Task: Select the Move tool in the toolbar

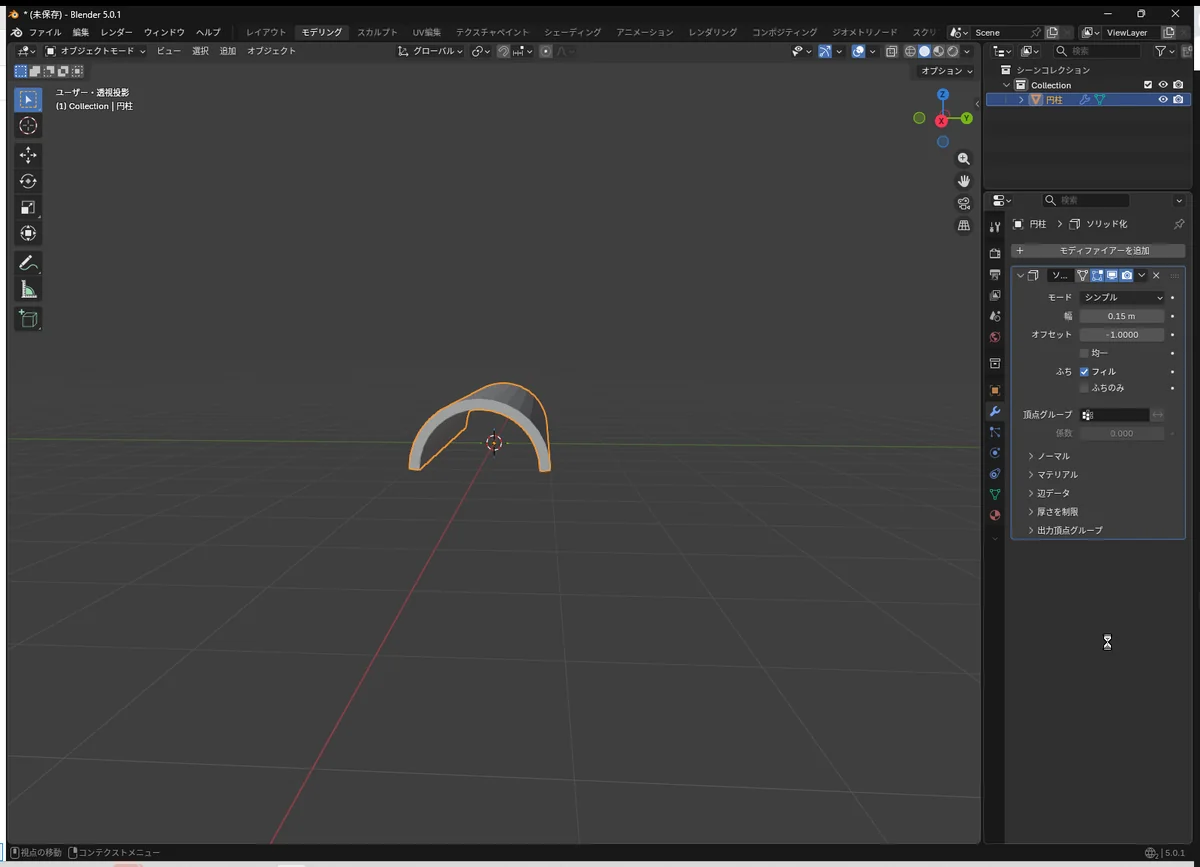Action: [x=28, y=155]
